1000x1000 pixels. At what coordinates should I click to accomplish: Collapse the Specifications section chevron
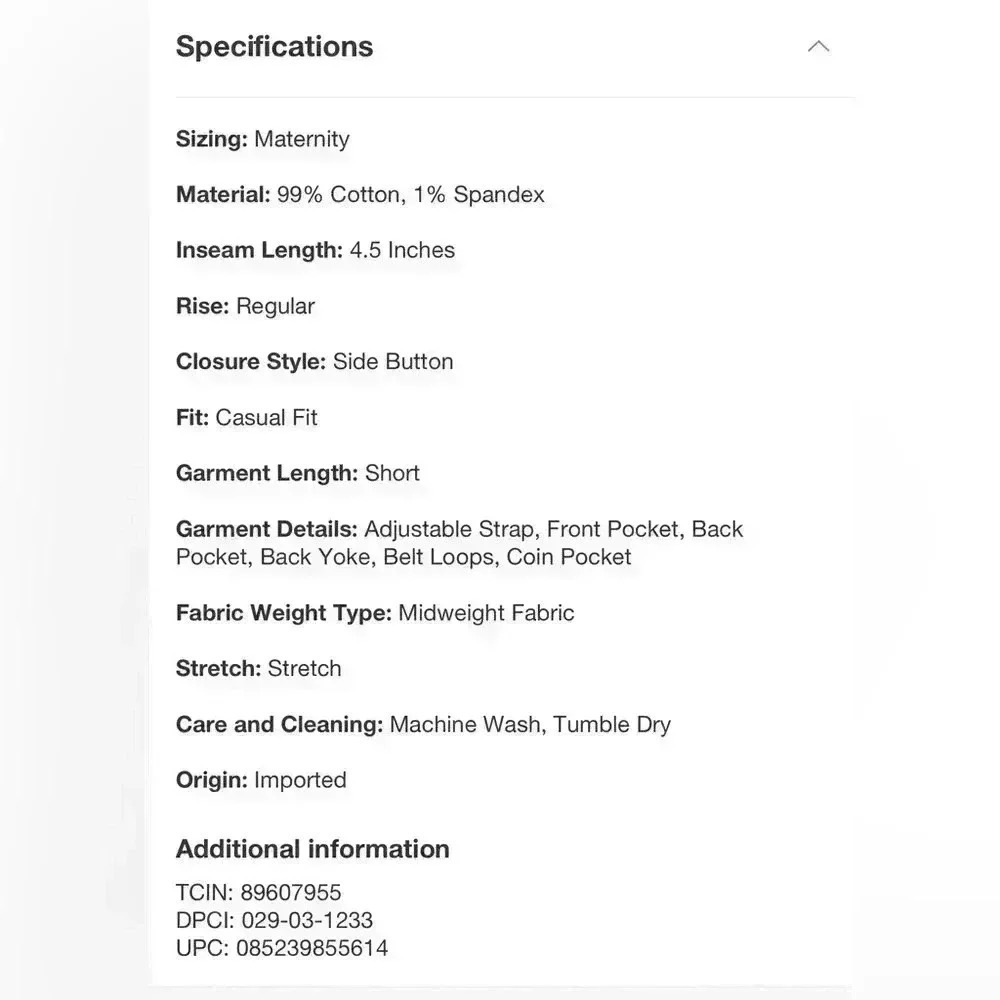[x=818, y=47]
